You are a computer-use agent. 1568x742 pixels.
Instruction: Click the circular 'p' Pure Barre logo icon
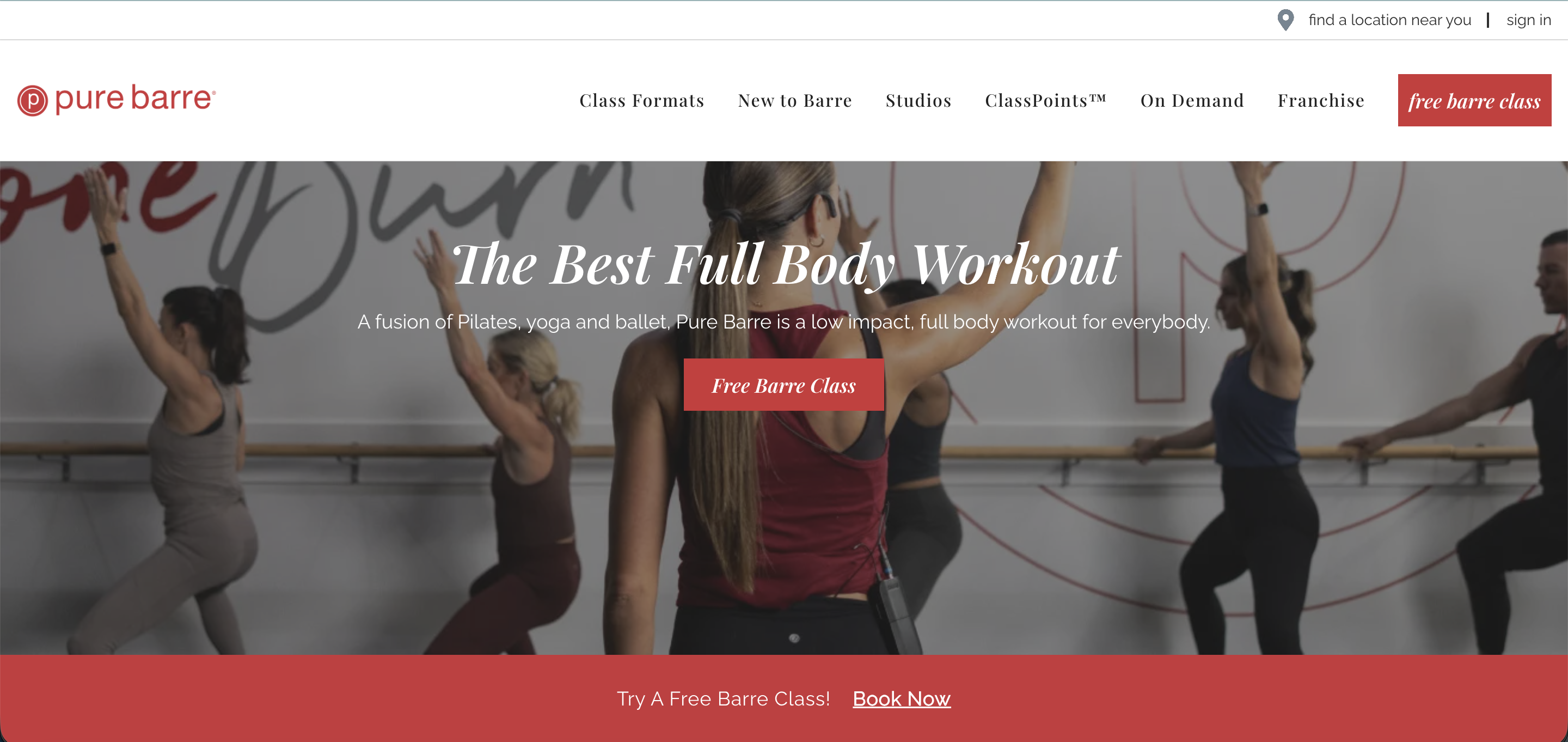[x=32, y=101]
